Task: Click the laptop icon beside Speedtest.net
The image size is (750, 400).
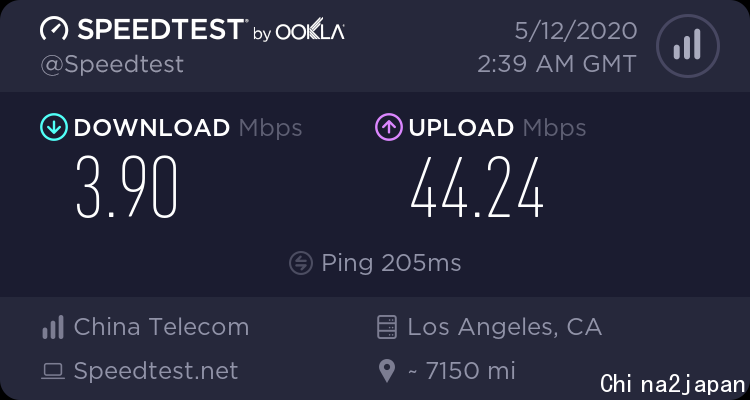Action: (53, 371)
